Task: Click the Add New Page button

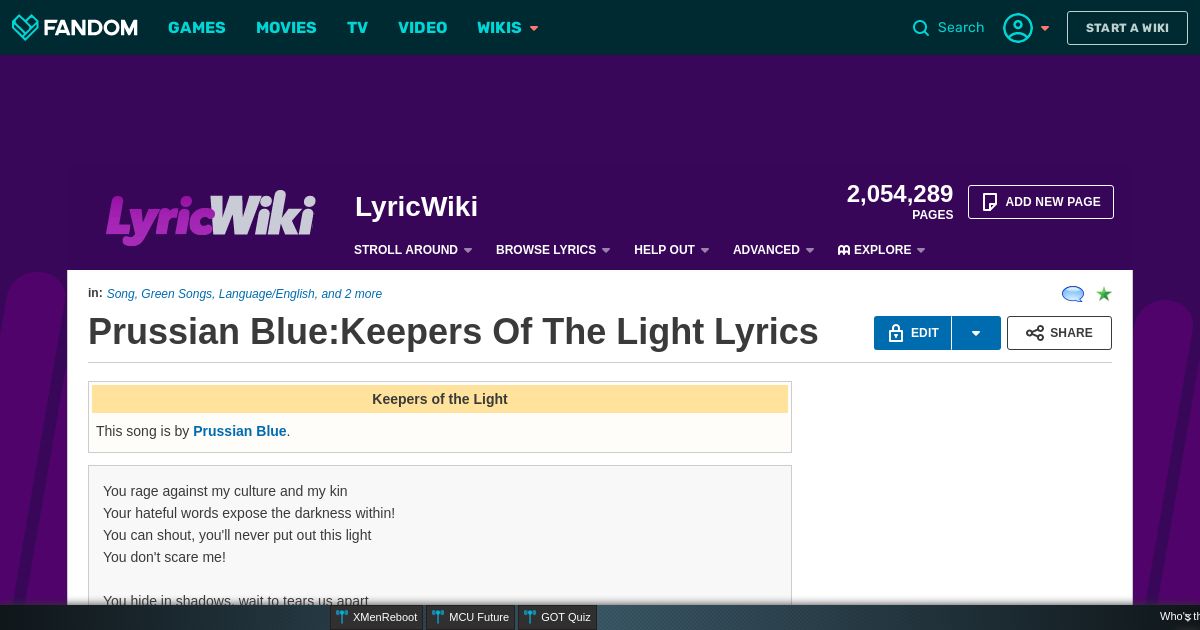Action: pos(1041,202)
